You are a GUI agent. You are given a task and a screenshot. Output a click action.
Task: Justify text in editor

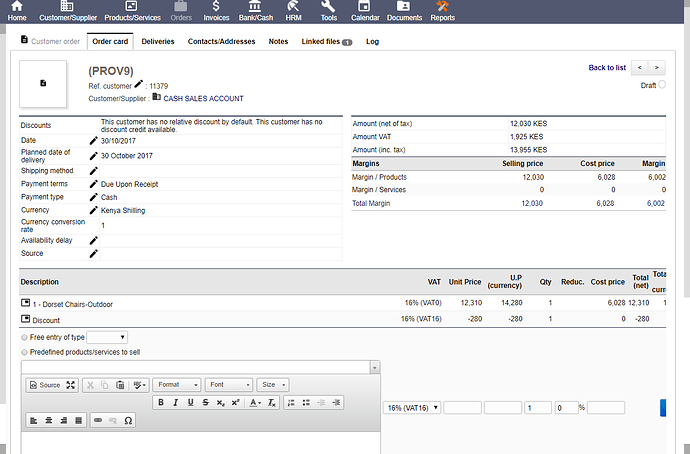click(79, 421)
